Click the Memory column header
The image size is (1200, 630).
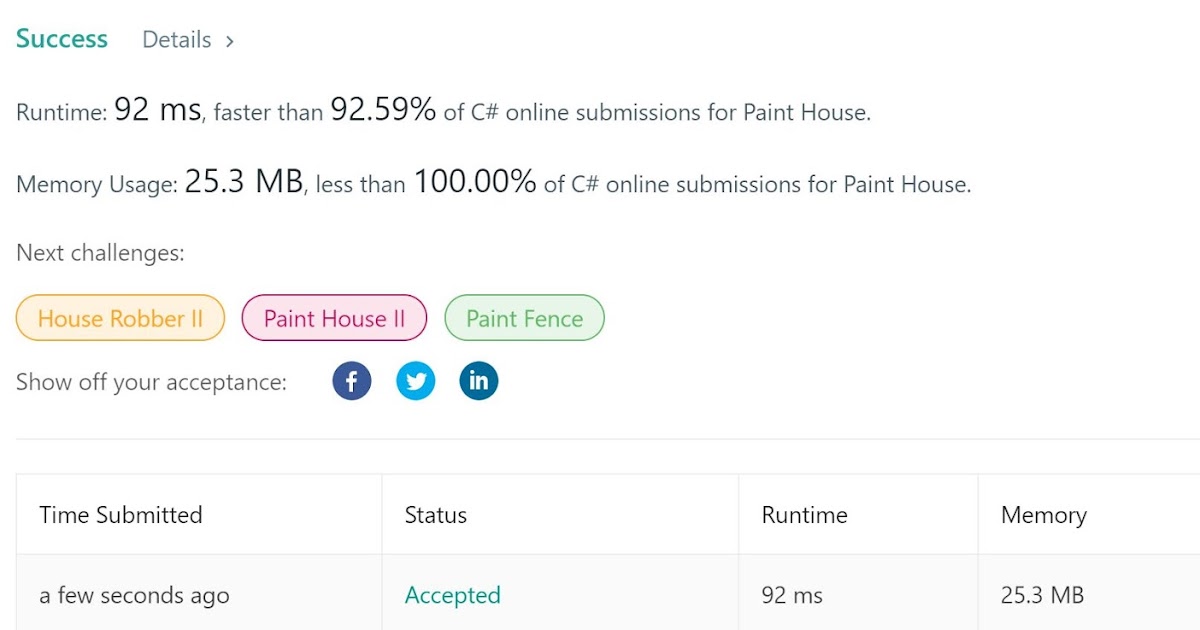(1043, 515)
